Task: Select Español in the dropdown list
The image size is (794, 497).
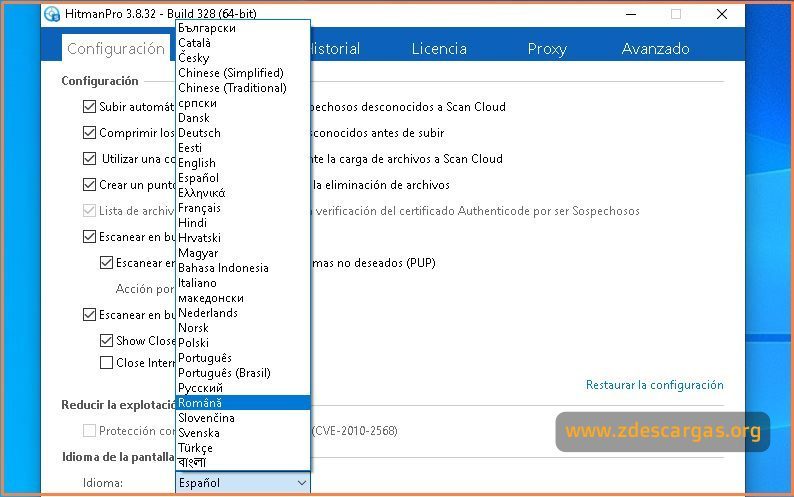Action: click(243, 178)
